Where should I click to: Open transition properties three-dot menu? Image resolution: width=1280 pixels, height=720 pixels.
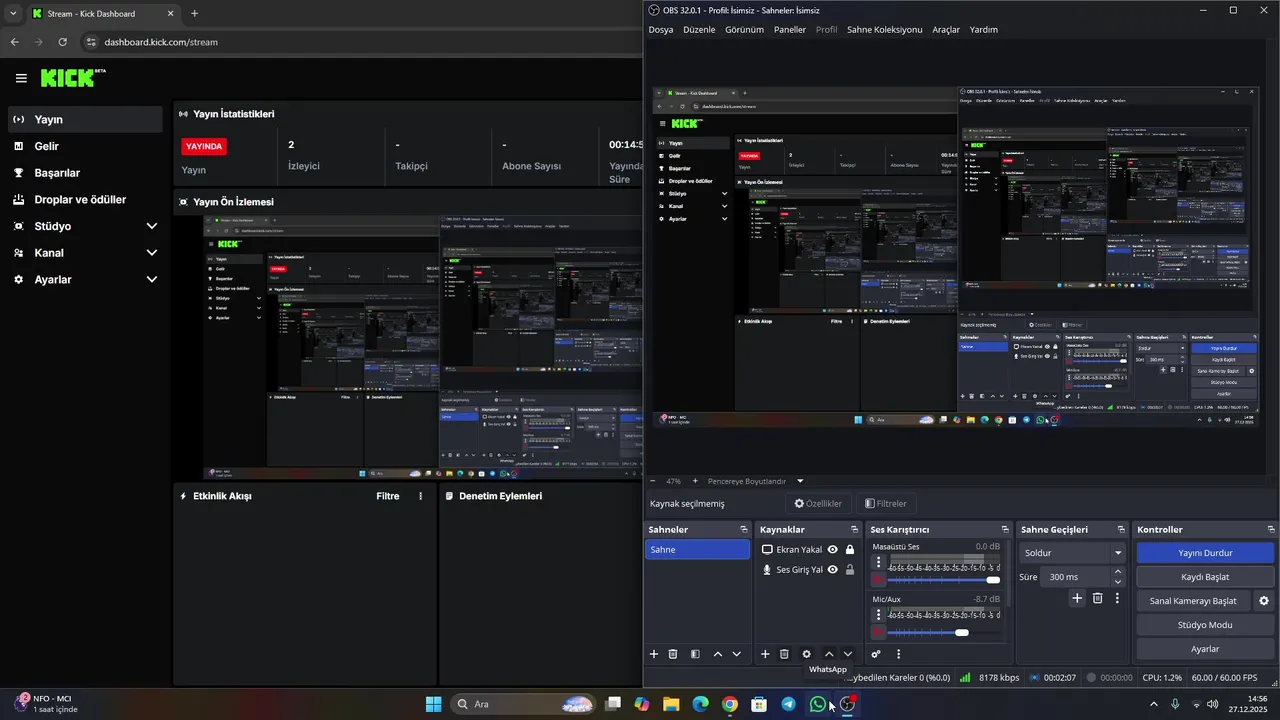pyautogui.click(x=1117, y=598)
